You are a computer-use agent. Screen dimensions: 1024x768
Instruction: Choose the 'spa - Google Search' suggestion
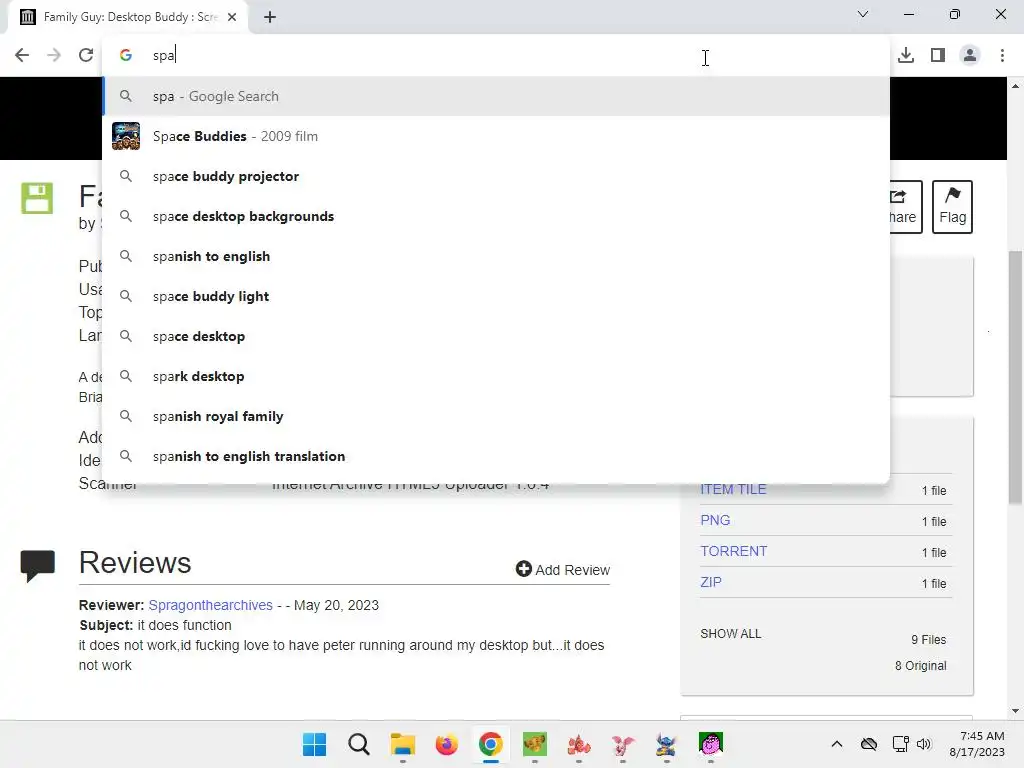pos(496,96)
